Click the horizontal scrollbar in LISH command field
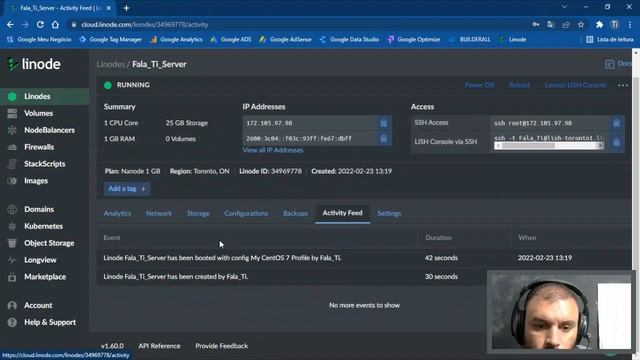Screen dimensions: 640x360 point(549,146)
